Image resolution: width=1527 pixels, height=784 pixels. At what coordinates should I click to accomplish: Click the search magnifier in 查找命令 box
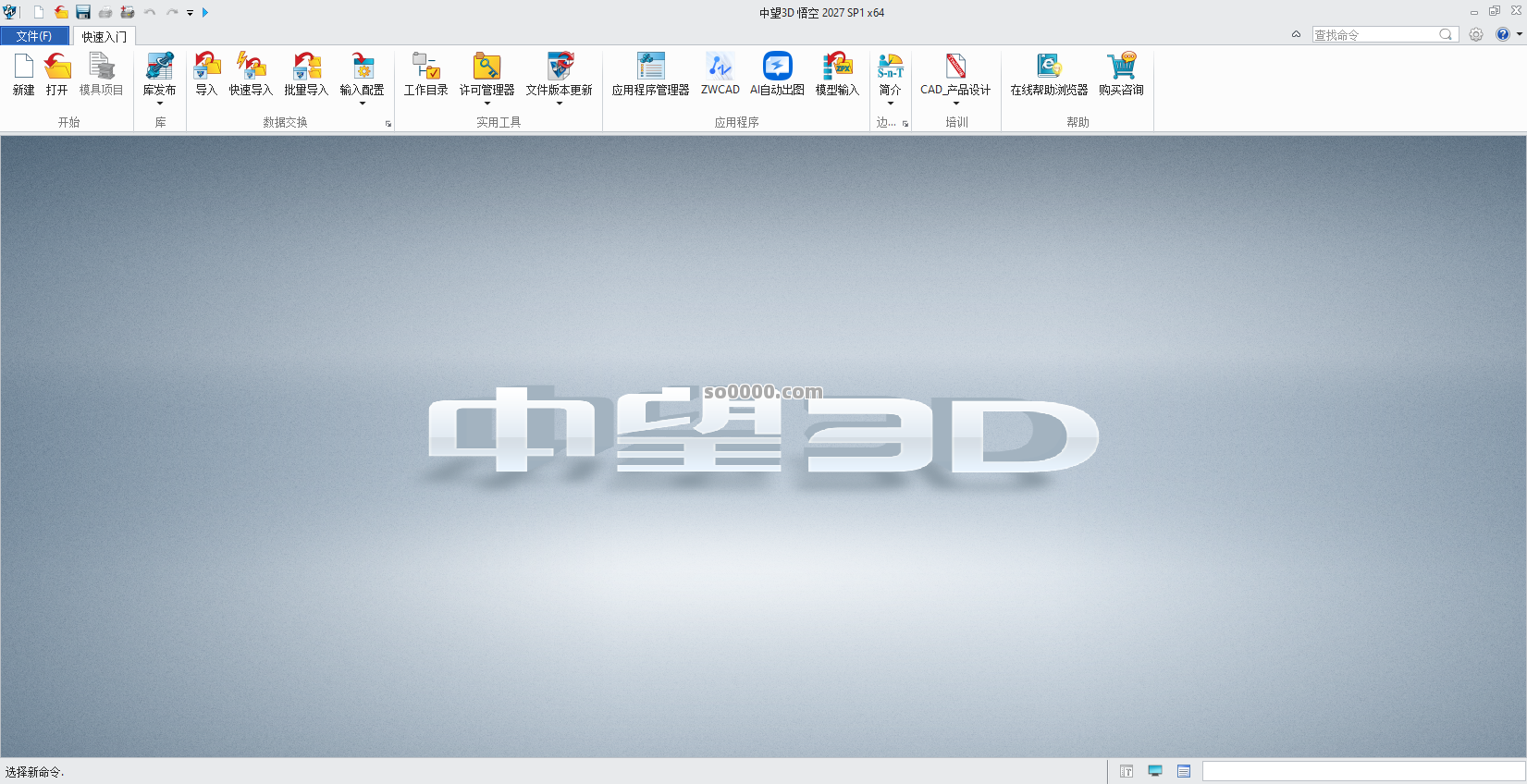point(1446,34)
